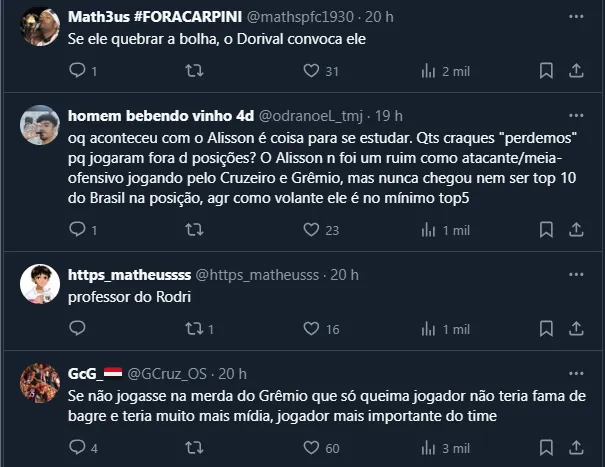This screenshot has width=605, height=467.
Task: Click GcG_ profile avatar
Action: coord(40,383)
